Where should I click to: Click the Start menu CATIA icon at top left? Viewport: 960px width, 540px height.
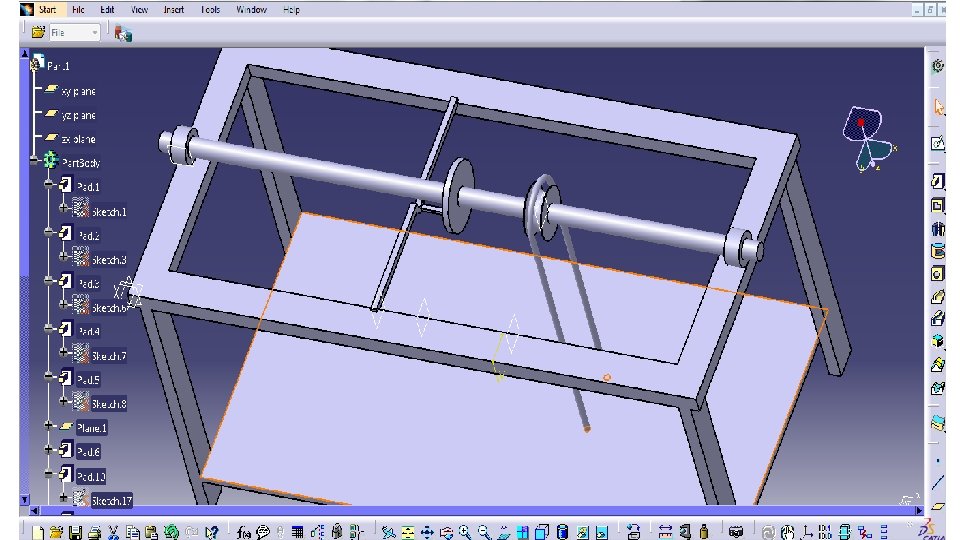(26, 9)
